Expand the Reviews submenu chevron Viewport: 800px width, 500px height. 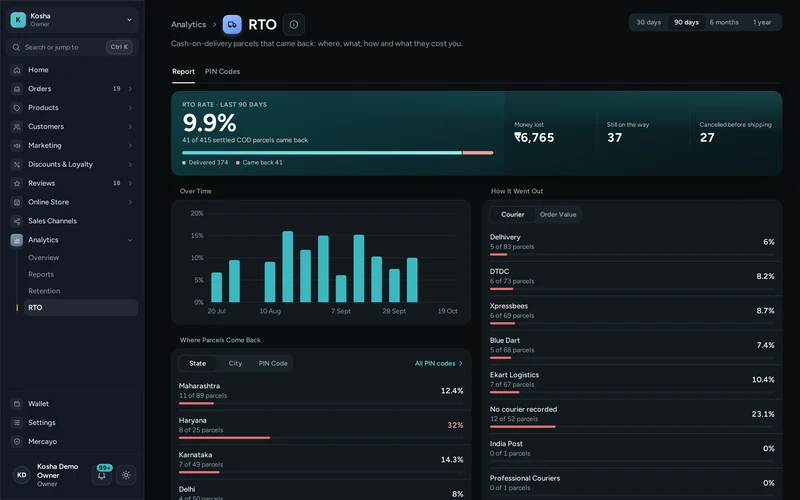pos(130,183)
